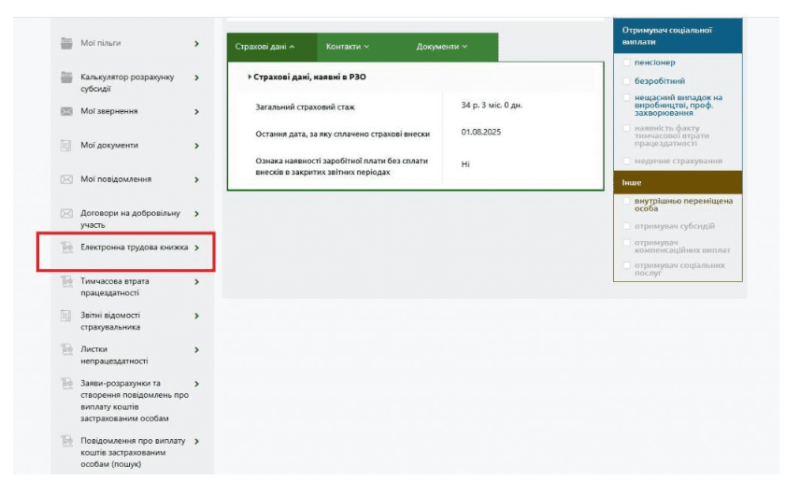Expand the Мої звернення menu arrow
This screenshot has width=800, height=481.
[x=196, y=111]
